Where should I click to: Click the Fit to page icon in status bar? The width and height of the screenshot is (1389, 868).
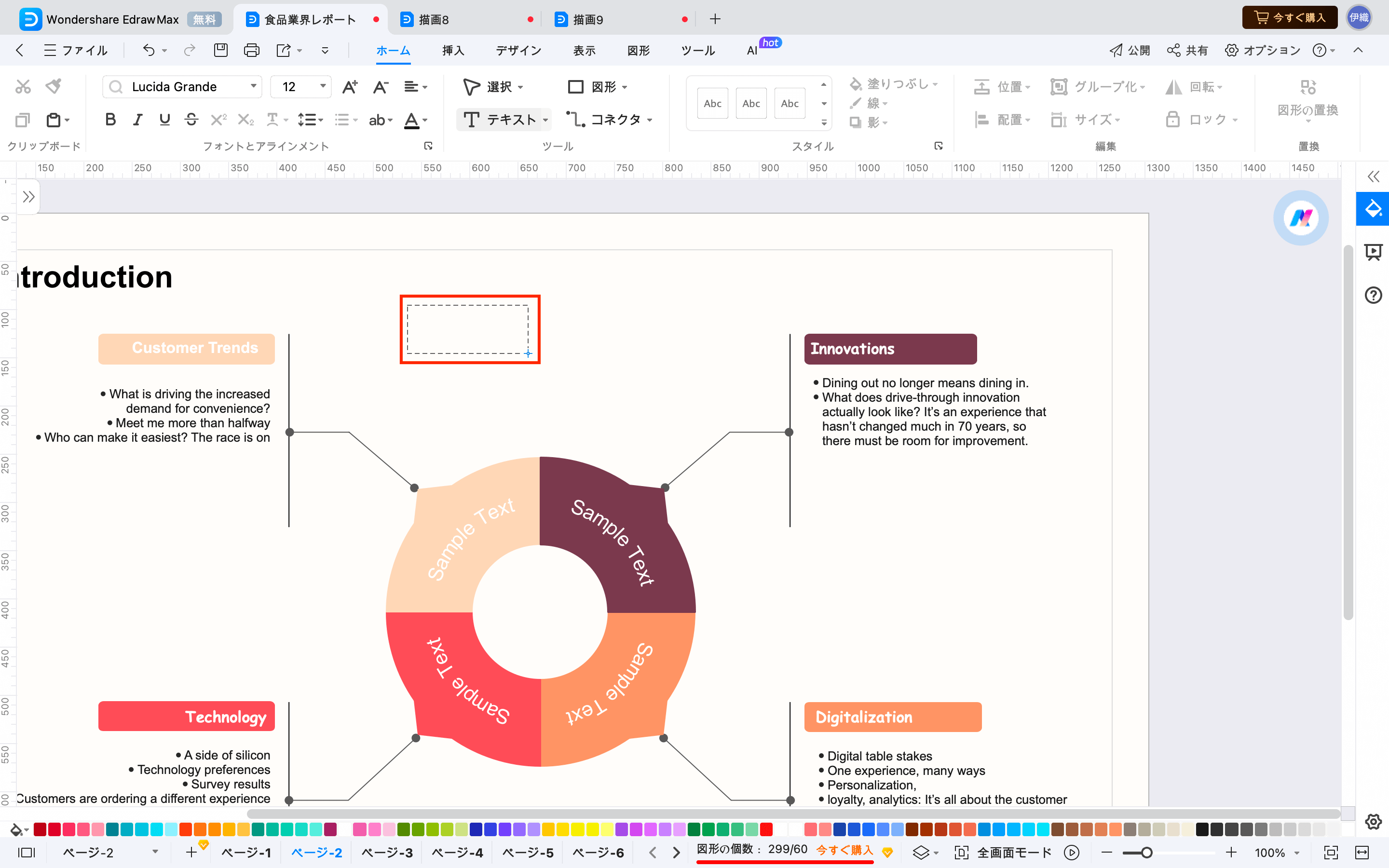tap(1331, 853)
